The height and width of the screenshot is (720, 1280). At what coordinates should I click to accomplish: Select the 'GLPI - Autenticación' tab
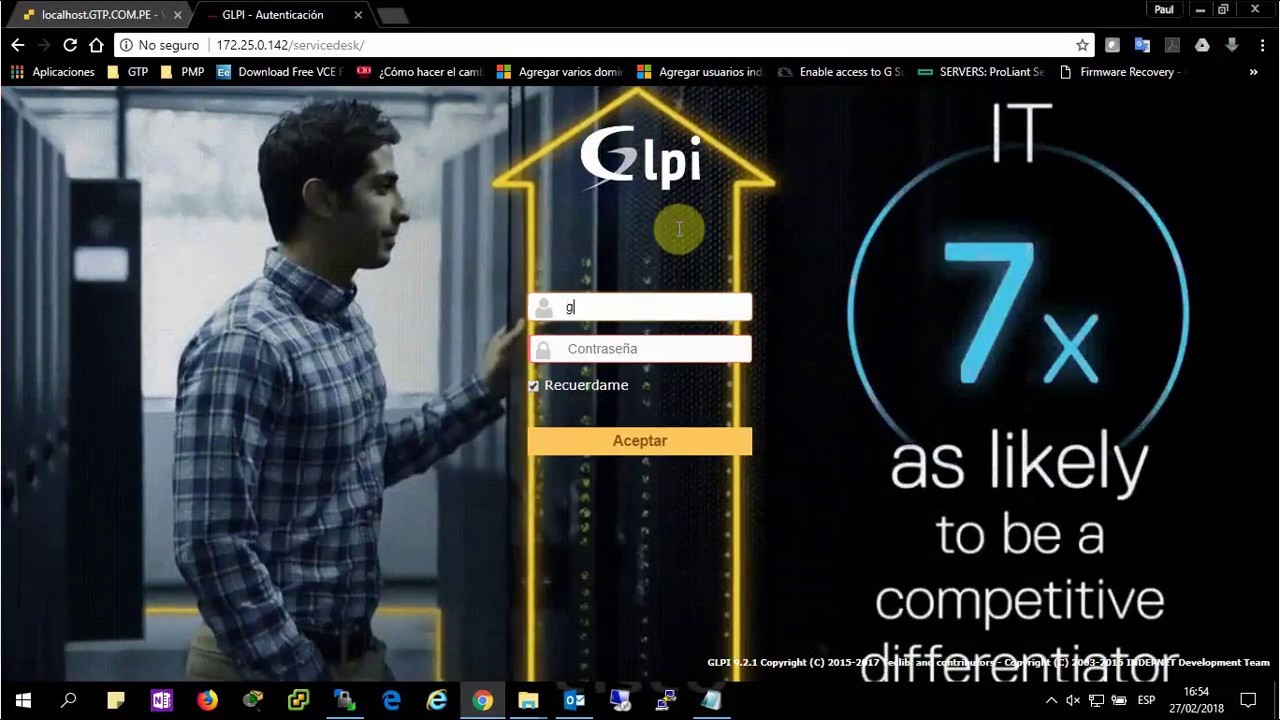(x=272, y=15)
